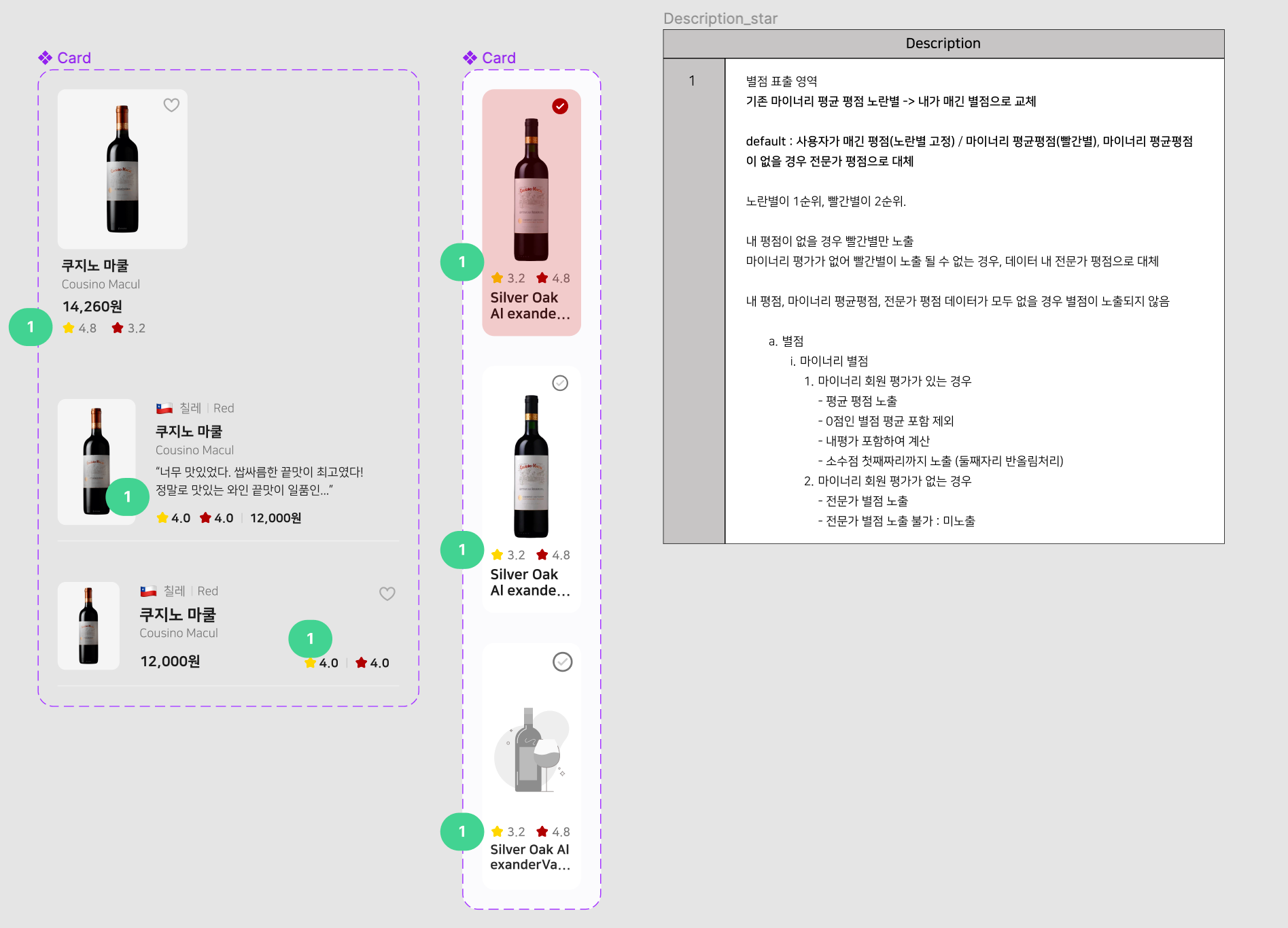Click the heart icon on the 12,000원 list row
Image resolution: width=1288 pixels, height=928 pixels.
coord(387,594)
